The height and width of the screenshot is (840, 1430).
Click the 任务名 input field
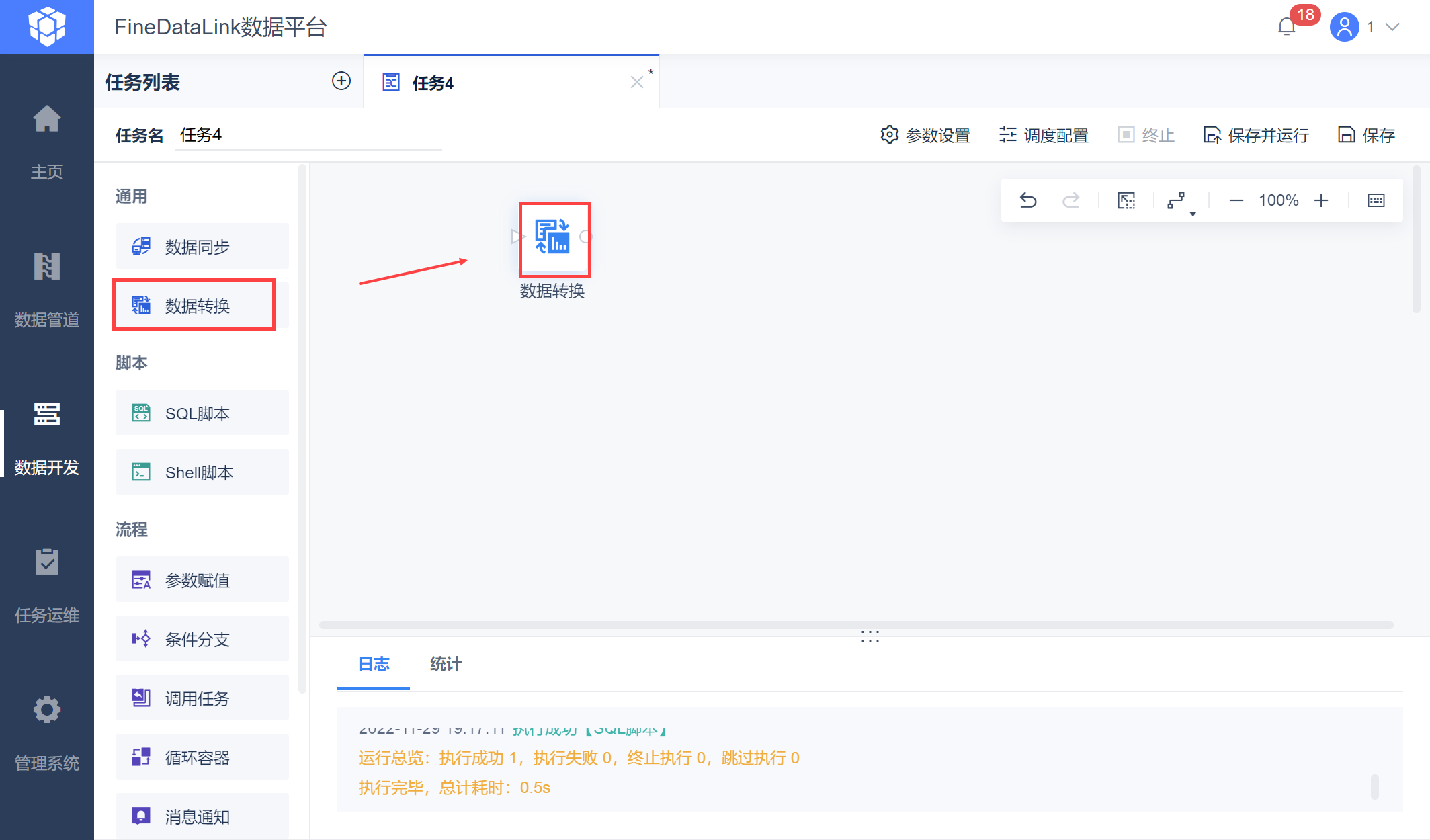tap(308, 135)
